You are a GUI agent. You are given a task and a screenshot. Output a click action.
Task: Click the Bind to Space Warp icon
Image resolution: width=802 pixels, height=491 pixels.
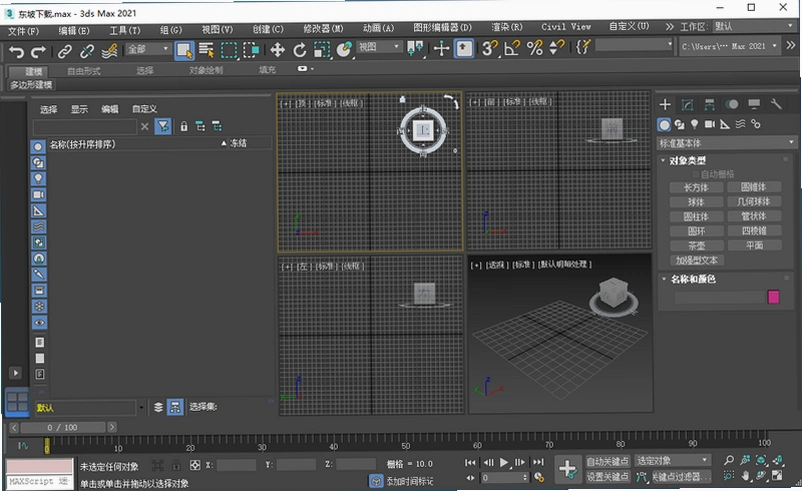click(x=109, y=51)
